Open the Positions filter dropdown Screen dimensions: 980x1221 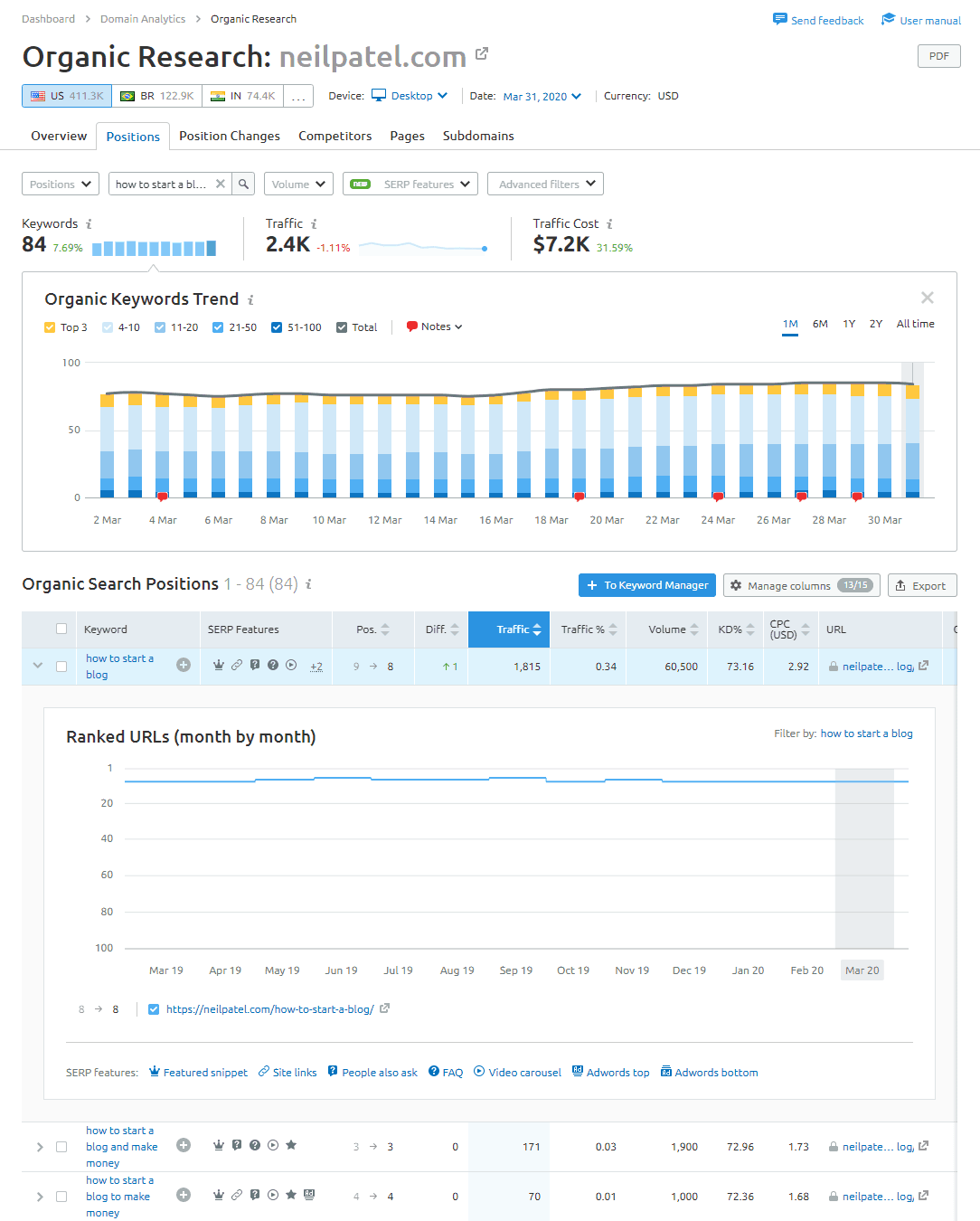coord(61,184)
